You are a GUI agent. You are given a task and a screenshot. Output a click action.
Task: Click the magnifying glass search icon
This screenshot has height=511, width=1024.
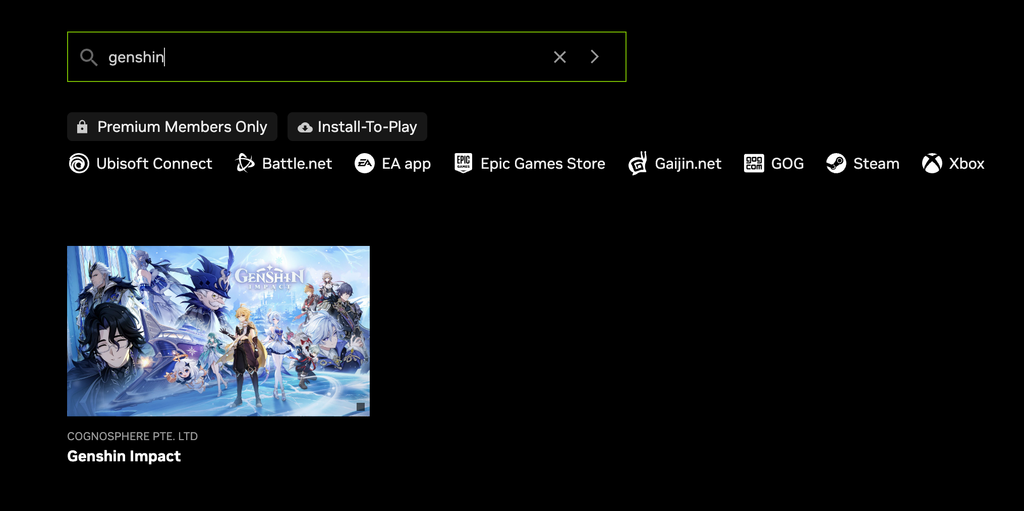pos(89,57)
